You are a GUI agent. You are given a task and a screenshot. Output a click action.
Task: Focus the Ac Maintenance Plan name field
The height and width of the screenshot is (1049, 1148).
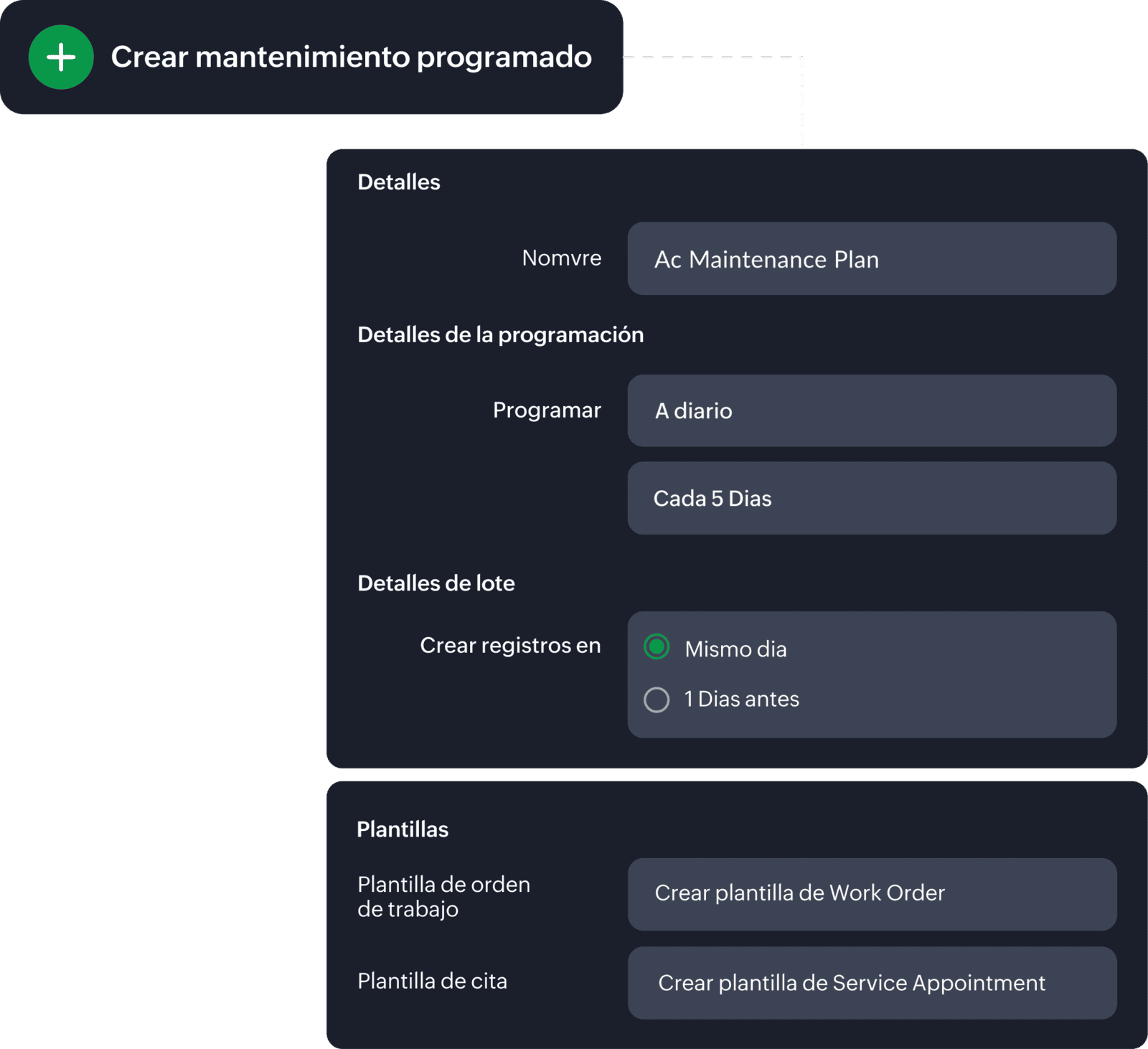coord(871,259)
